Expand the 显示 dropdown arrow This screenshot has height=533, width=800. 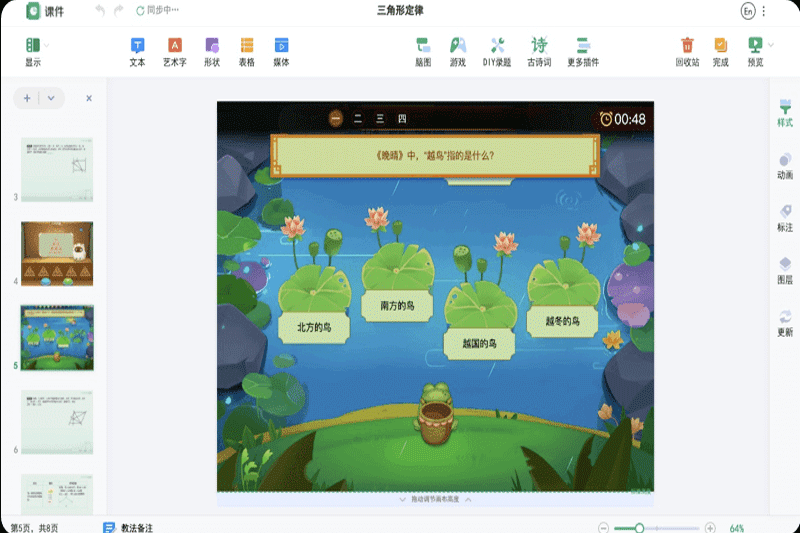click(47, 45)
